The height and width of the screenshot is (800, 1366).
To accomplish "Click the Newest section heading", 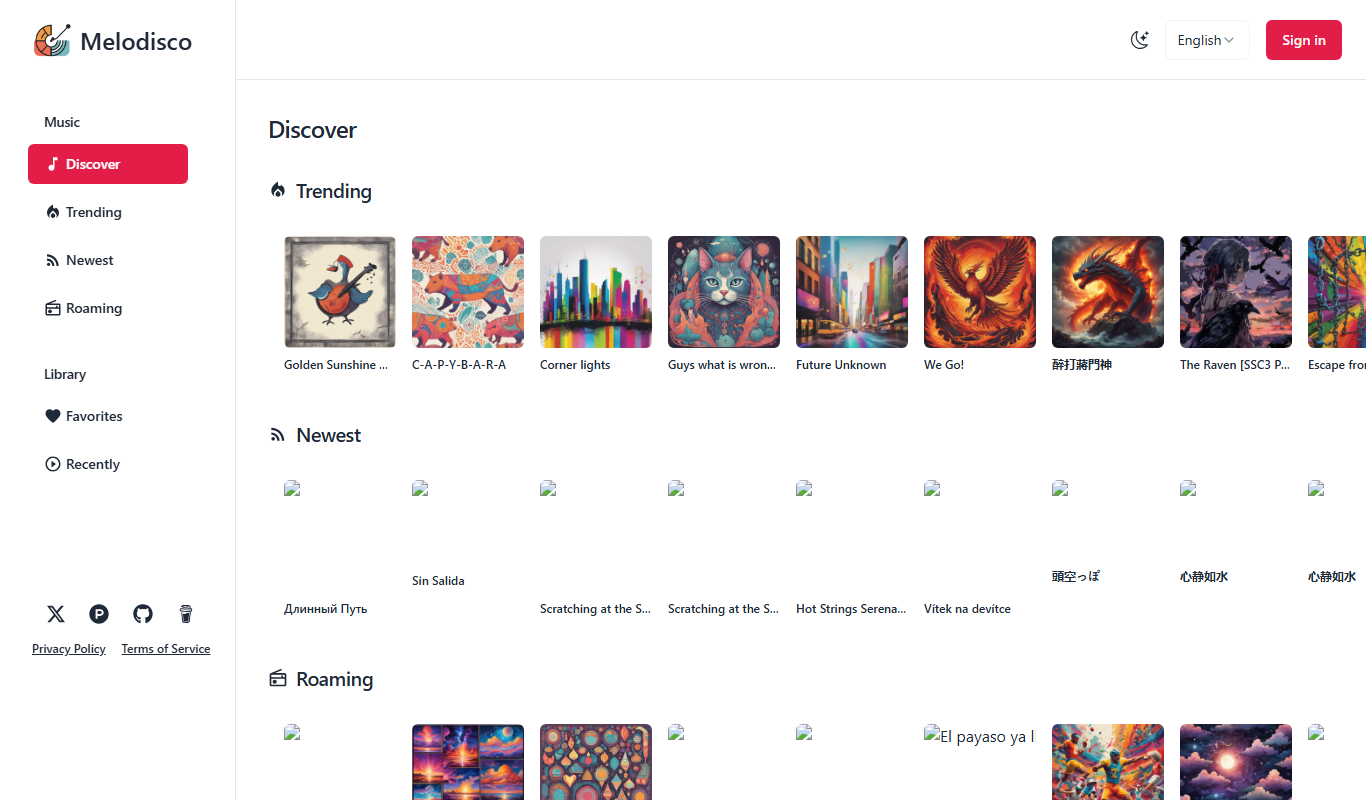I will point(329,435).
